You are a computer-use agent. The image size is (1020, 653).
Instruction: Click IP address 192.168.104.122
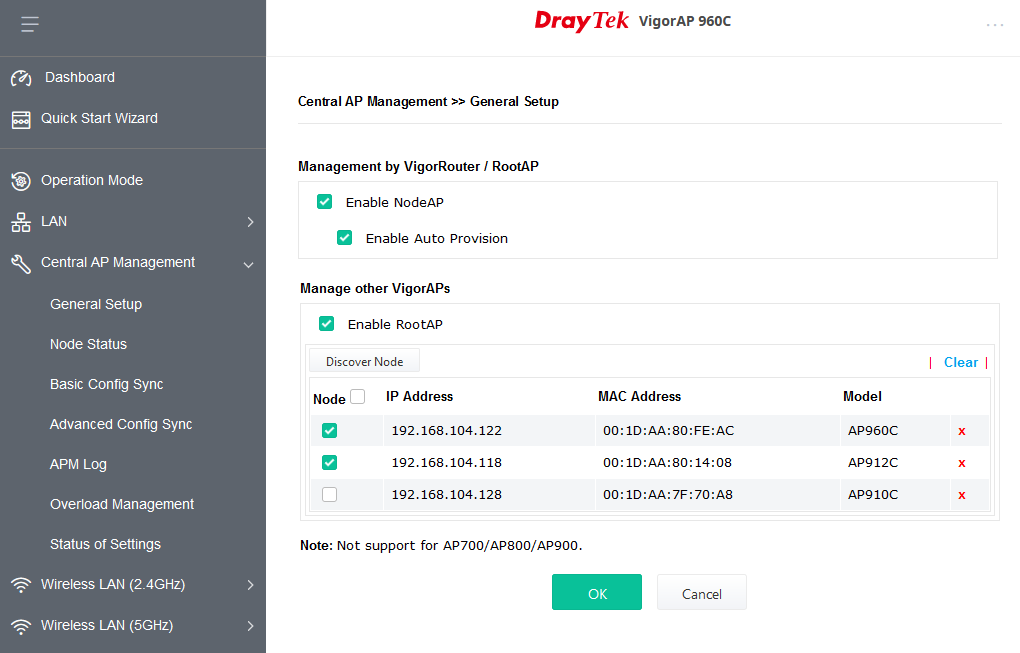coord(447,431)
